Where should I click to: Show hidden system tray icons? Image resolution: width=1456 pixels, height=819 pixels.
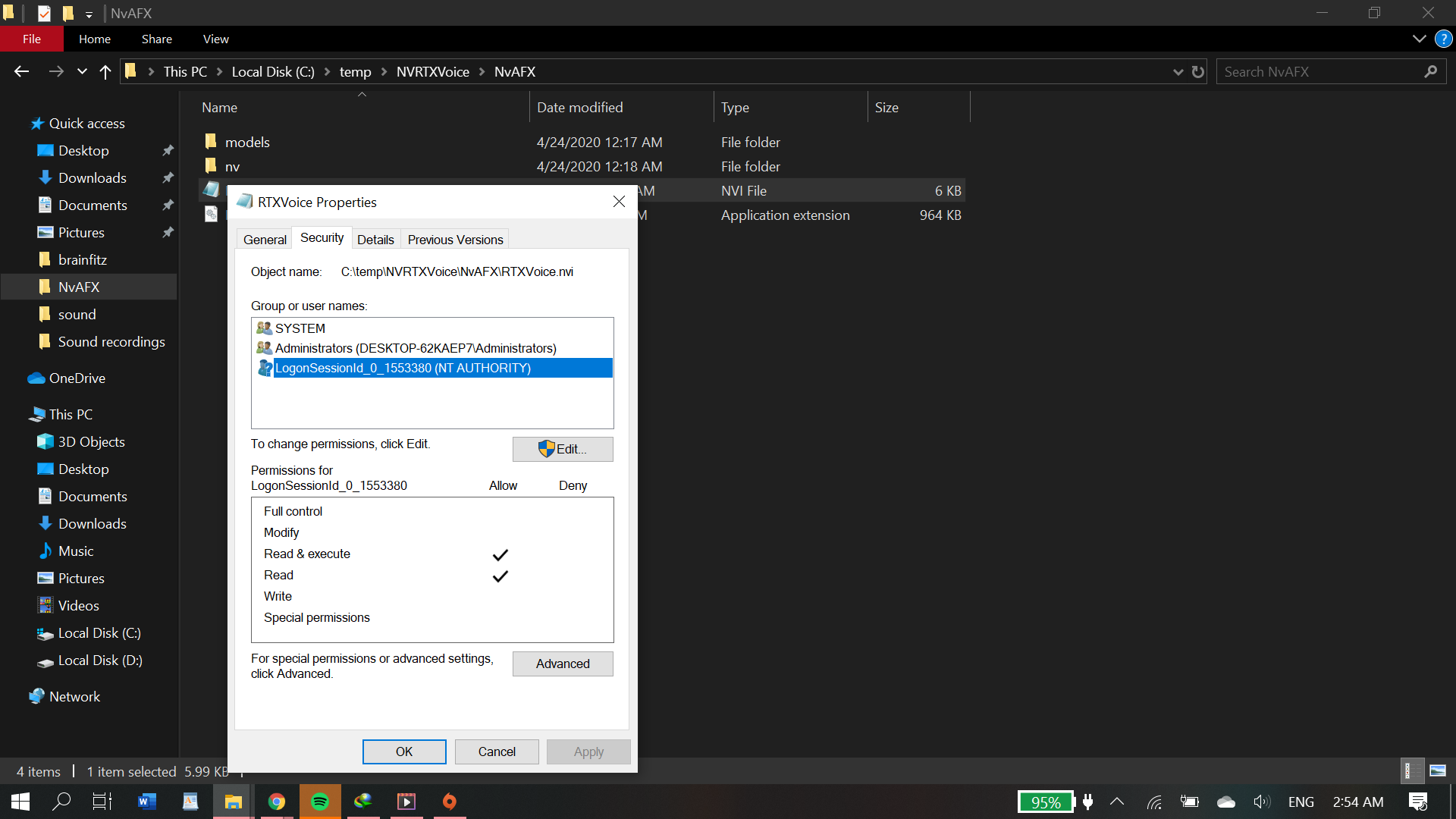pyautogui.click(x=1117, y=802)
